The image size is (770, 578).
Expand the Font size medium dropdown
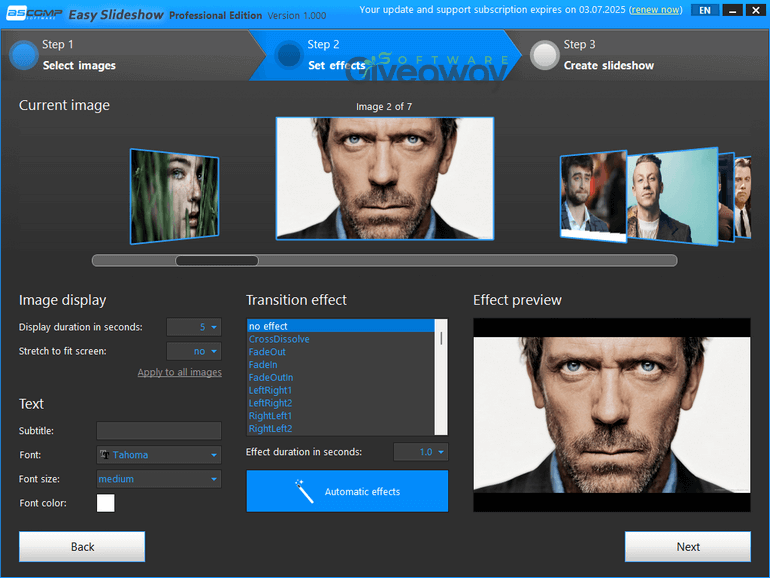point(159,479)
